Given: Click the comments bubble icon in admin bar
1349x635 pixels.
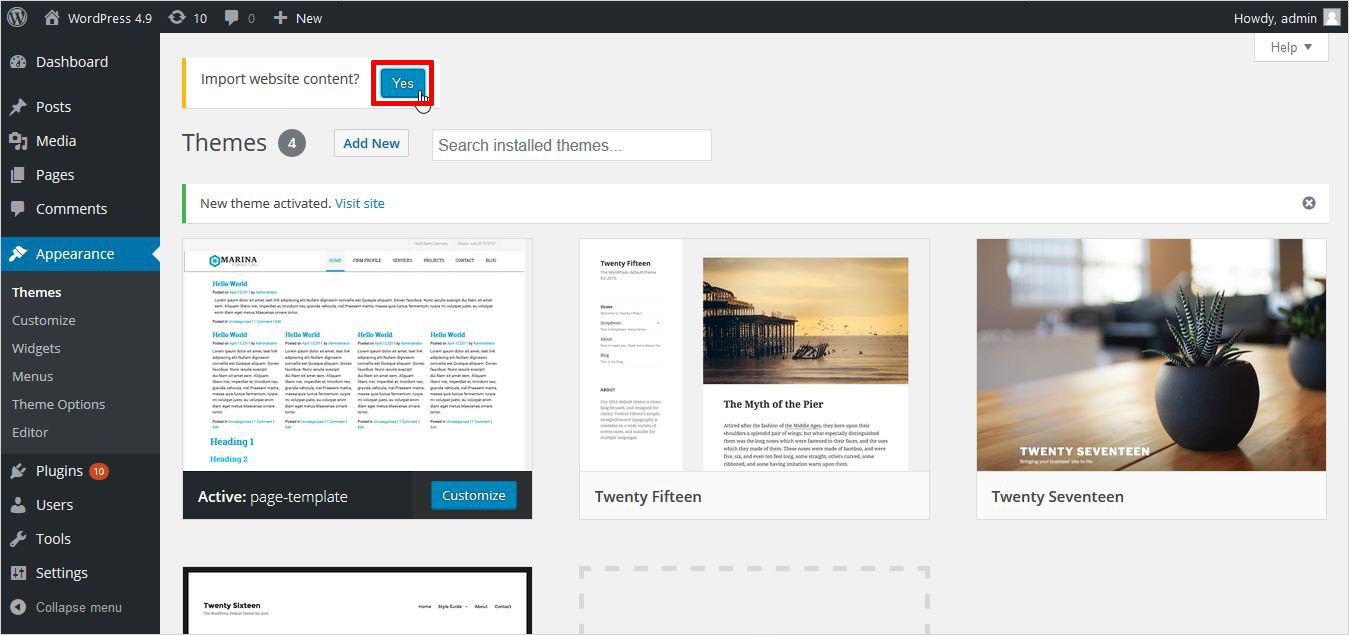Looking at the screenshot, I should [x=232, y=18].
